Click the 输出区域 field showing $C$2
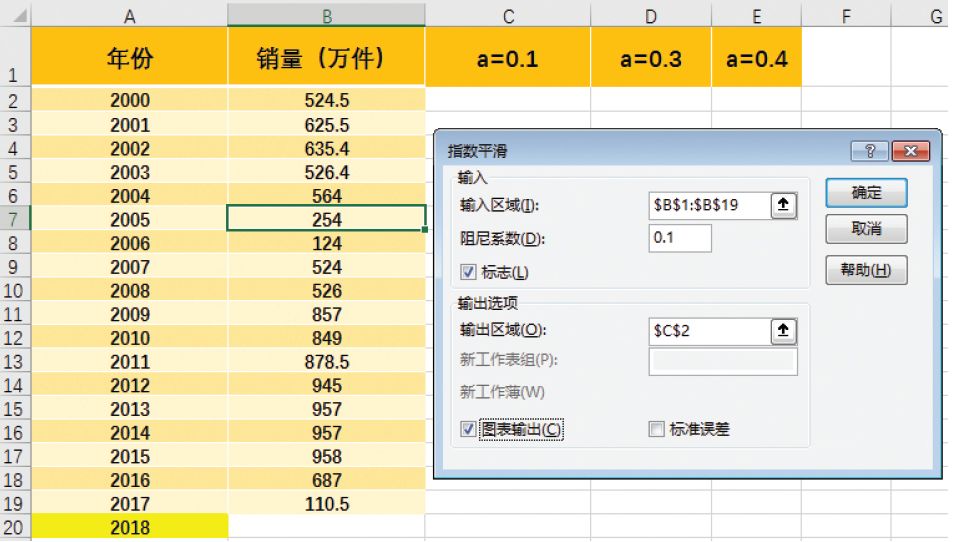The image size is (955, 542). 710,331
